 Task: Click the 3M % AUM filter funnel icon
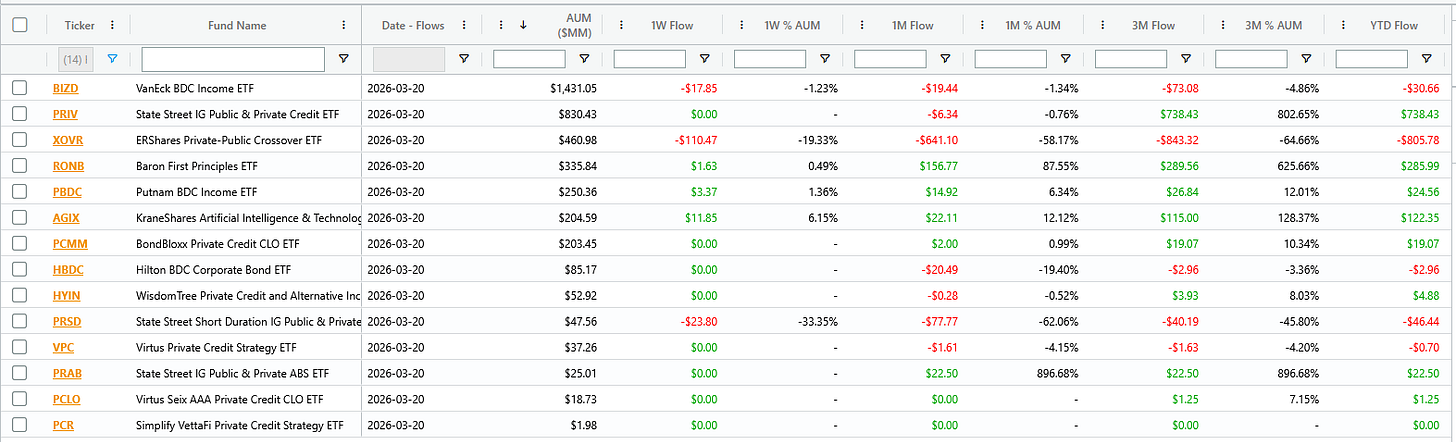click(x=1305, y=59)
